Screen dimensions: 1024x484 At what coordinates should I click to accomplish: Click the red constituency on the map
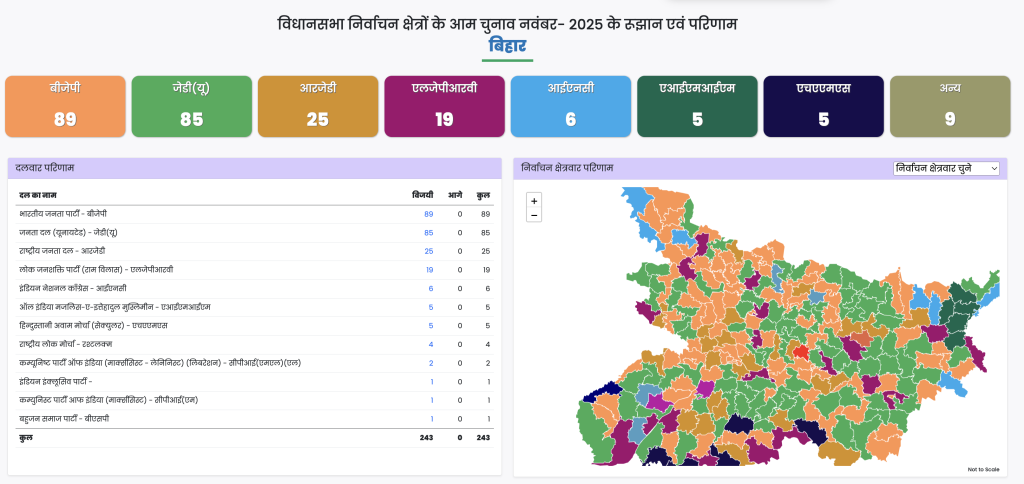799,351
